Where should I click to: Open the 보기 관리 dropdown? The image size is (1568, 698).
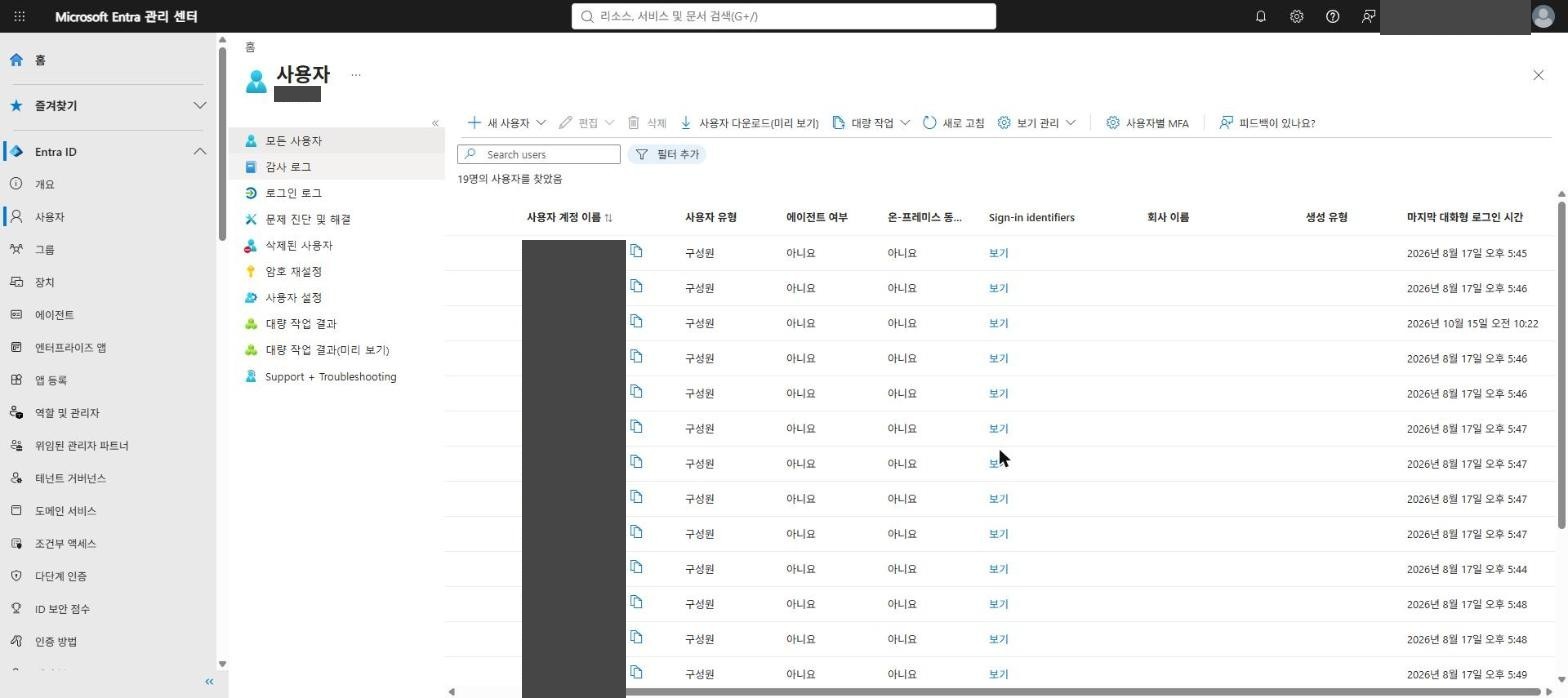pyautogui.click(x=1036, y=123)
